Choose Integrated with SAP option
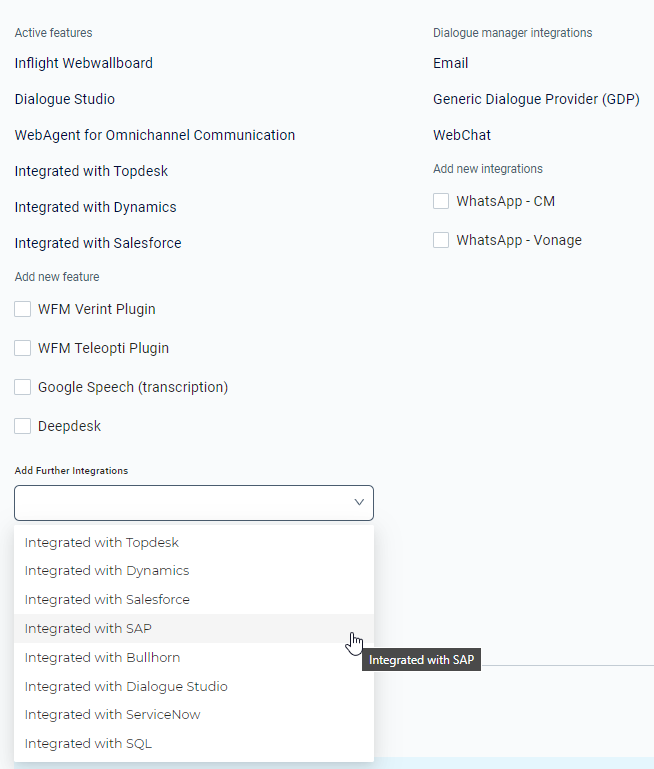Viewport: 654px width, 769px height. pos(194,628)
